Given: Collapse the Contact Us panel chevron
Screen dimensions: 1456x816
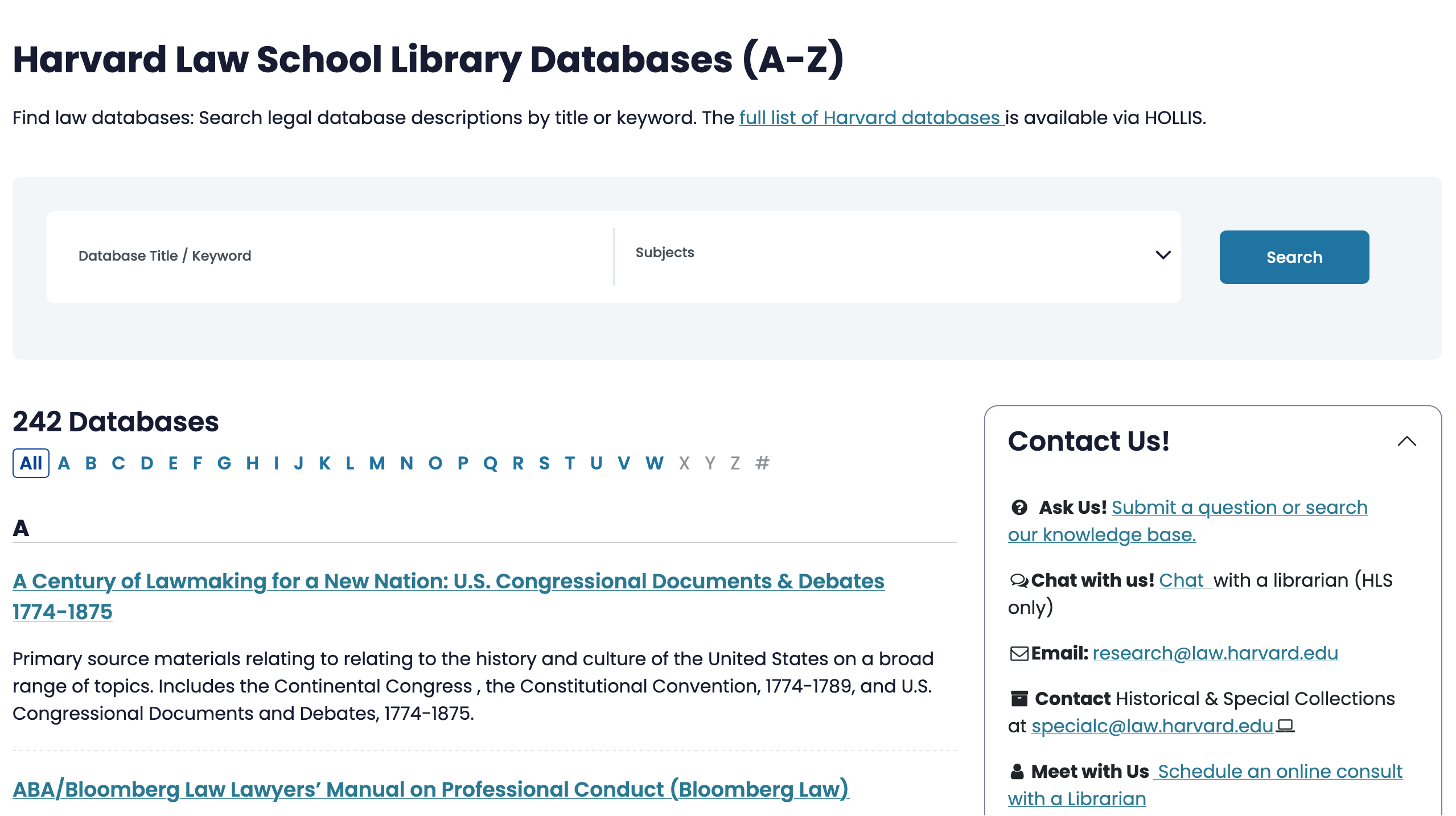Looking at the screenshot, I should click(1406, 441).
